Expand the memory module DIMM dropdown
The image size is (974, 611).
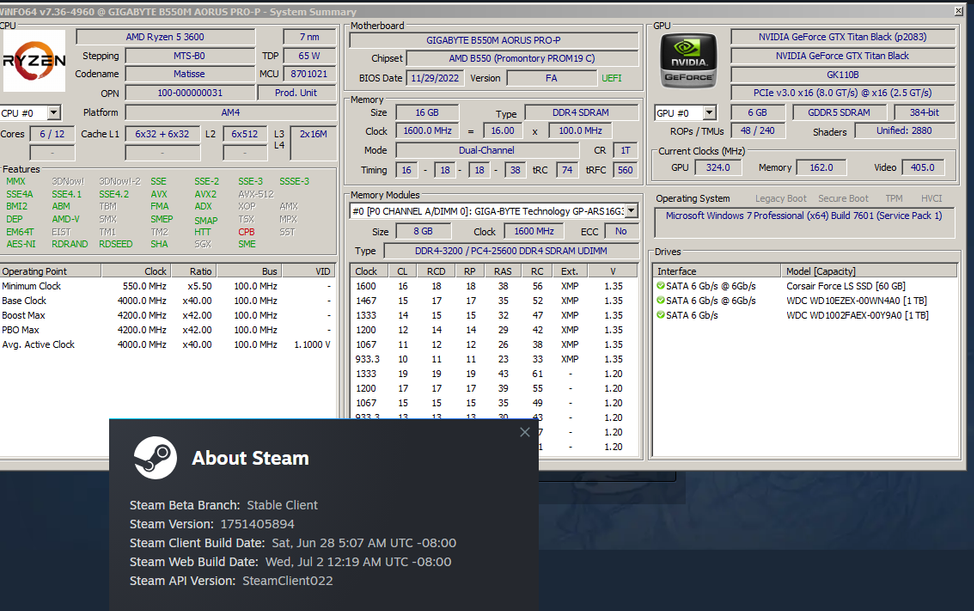(x=631, y=211)
